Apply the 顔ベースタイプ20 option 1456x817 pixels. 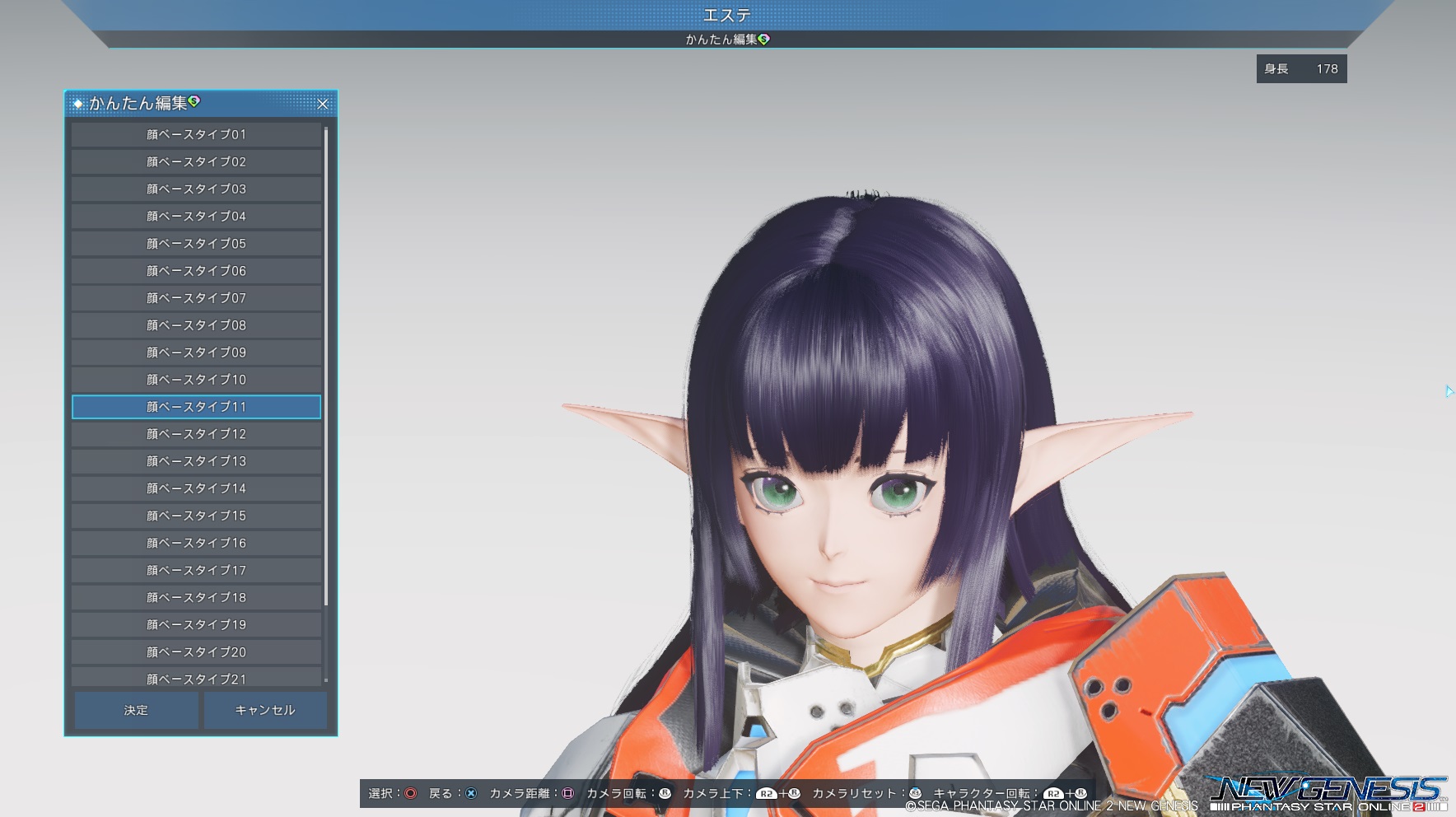click(x=196, y=651)
